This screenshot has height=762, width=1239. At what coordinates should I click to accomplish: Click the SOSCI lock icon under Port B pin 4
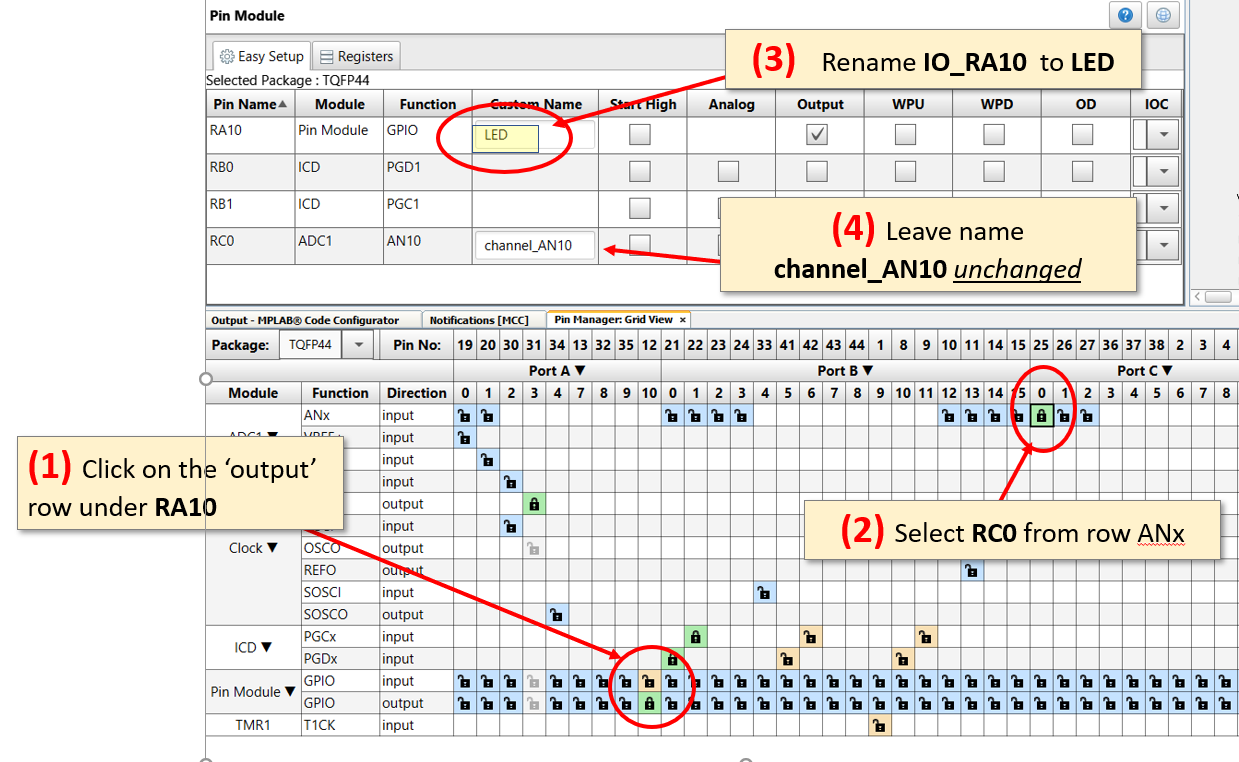764,593
